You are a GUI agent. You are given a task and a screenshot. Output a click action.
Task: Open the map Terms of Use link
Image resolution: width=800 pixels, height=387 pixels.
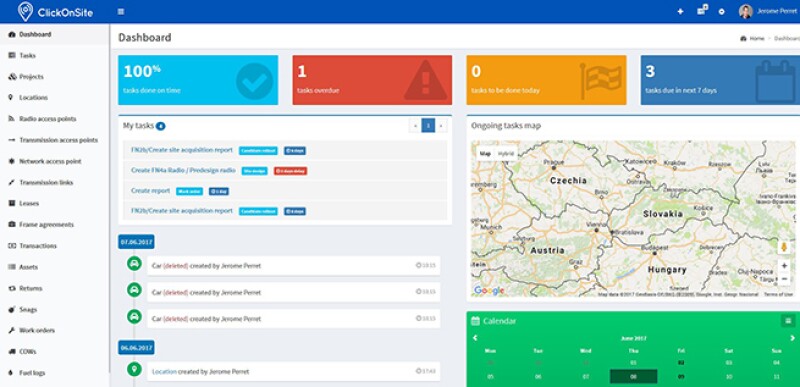pyautogui.click(x=778, y=294)
